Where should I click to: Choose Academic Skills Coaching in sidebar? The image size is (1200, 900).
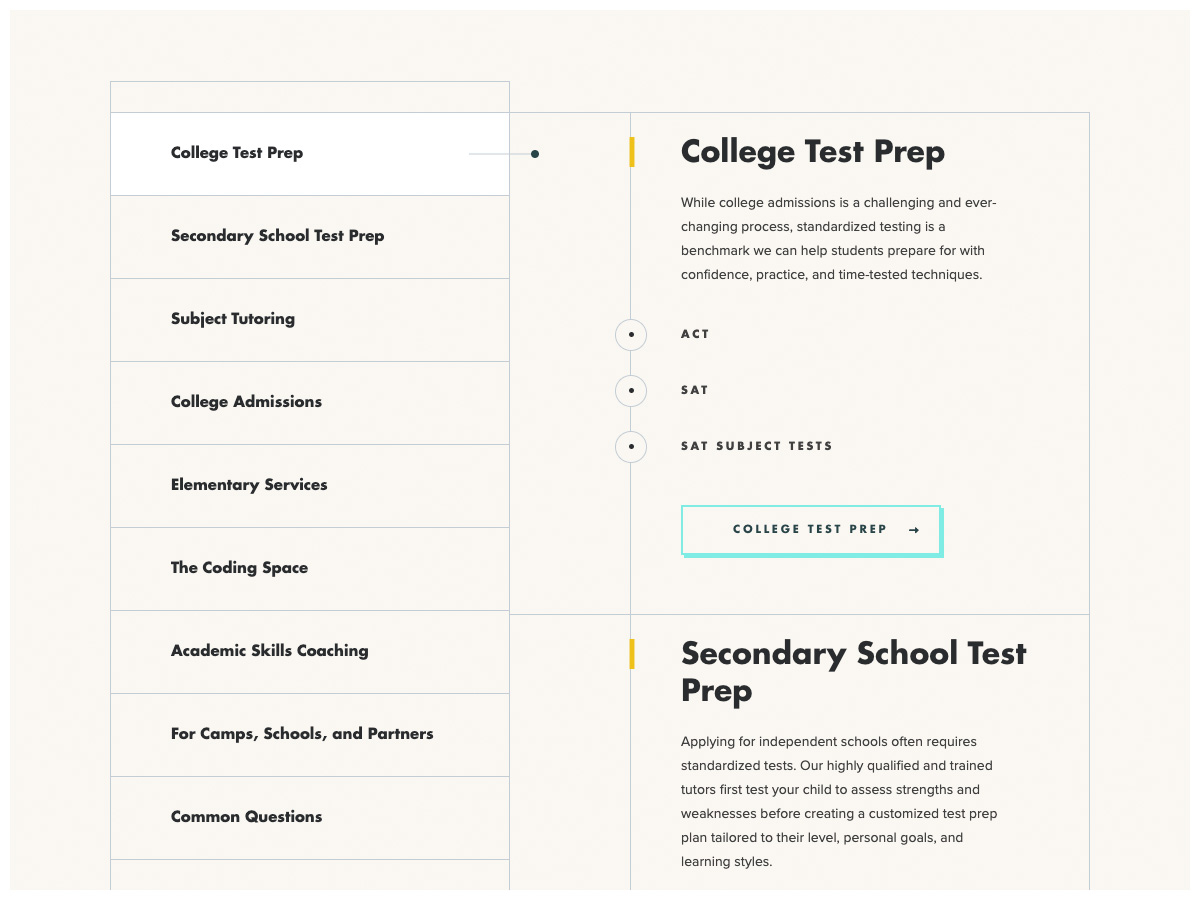pos(269,651)
